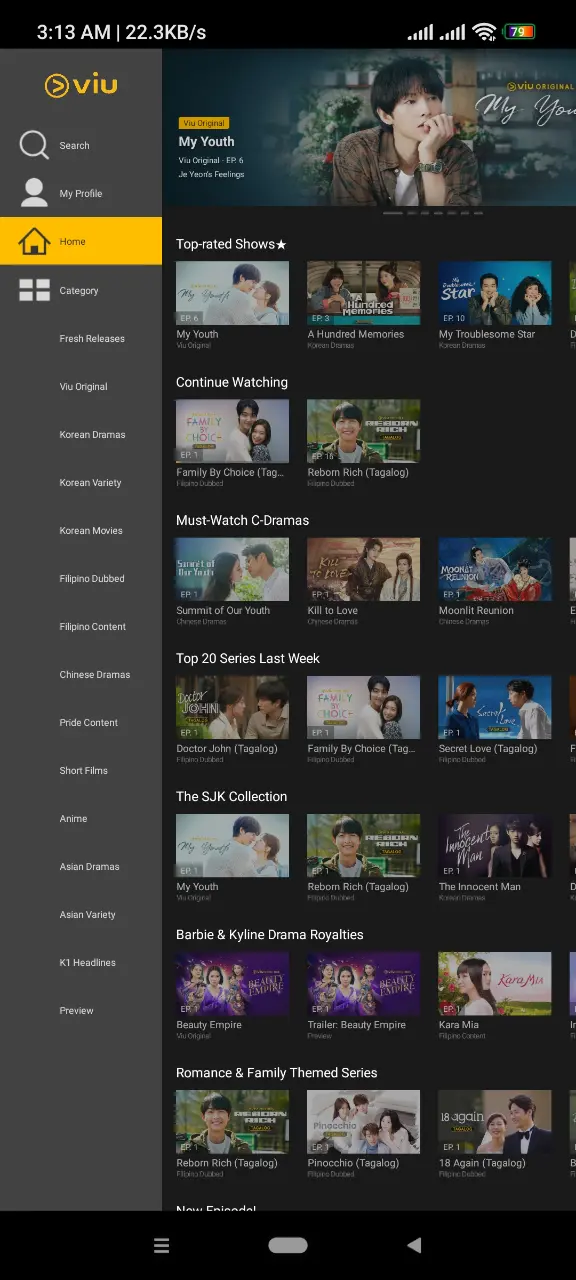Screen dimensions: 576x1280
Task: Tap Android recent apps icon
Action: coord(161,1245)
